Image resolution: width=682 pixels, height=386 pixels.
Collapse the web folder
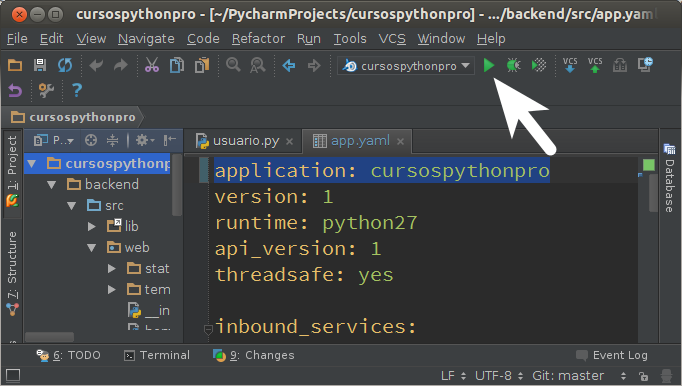tap(91, 248)
